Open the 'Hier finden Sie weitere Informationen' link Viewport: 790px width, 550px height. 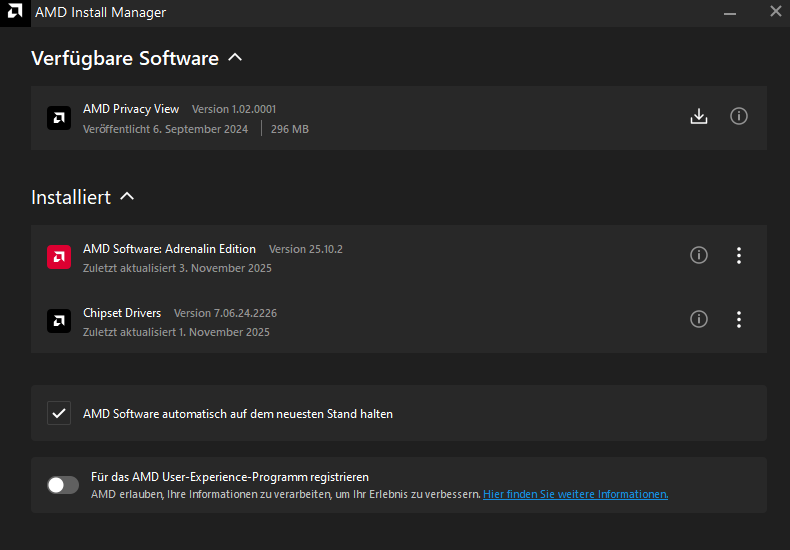pos(575,494)
